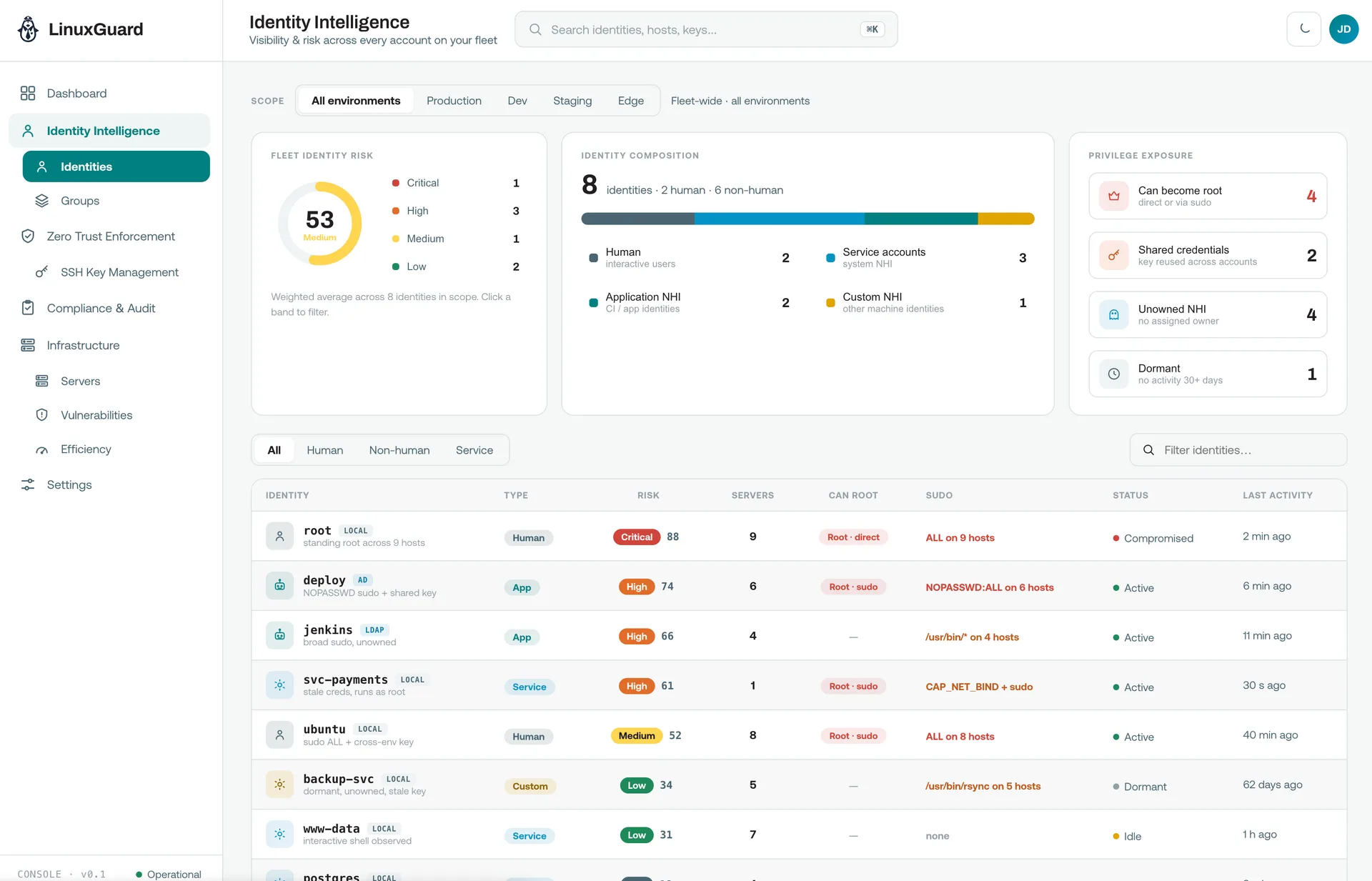Screen dimensions: 1372x881
Task: Open Vulnerabilities shield icon in sidebar
Action: click(42, 415)
